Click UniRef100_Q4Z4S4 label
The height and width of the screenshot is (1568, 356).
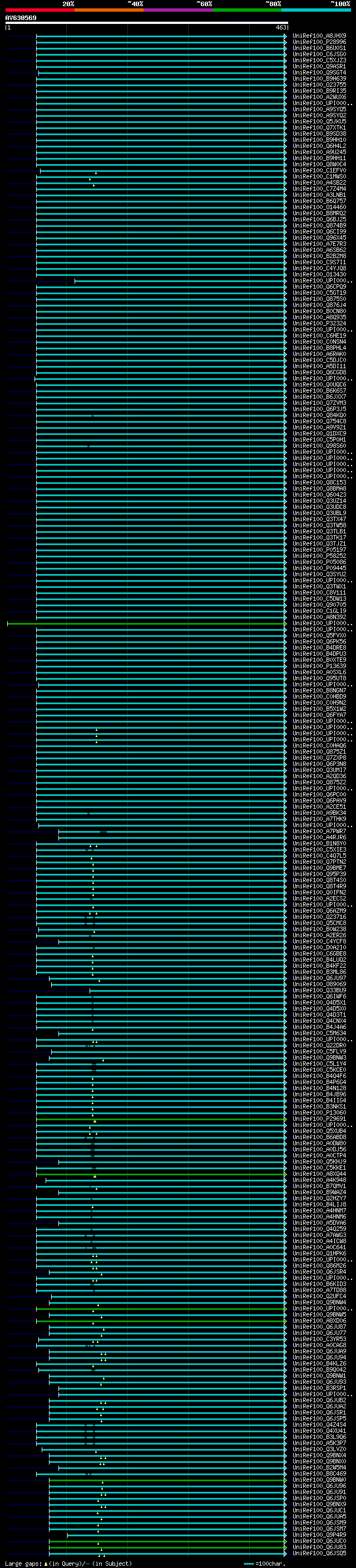pyautogui.click(x=319, y=1424)
